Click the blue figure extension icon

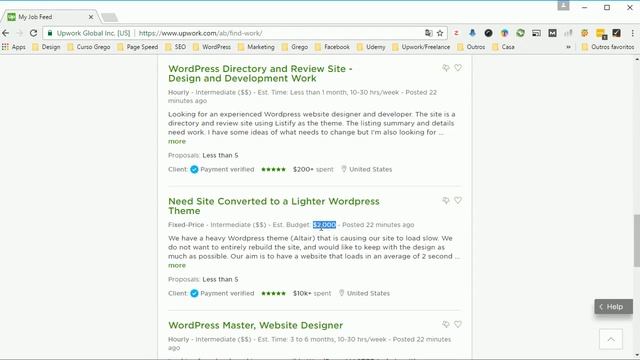[x=472, y=33]
